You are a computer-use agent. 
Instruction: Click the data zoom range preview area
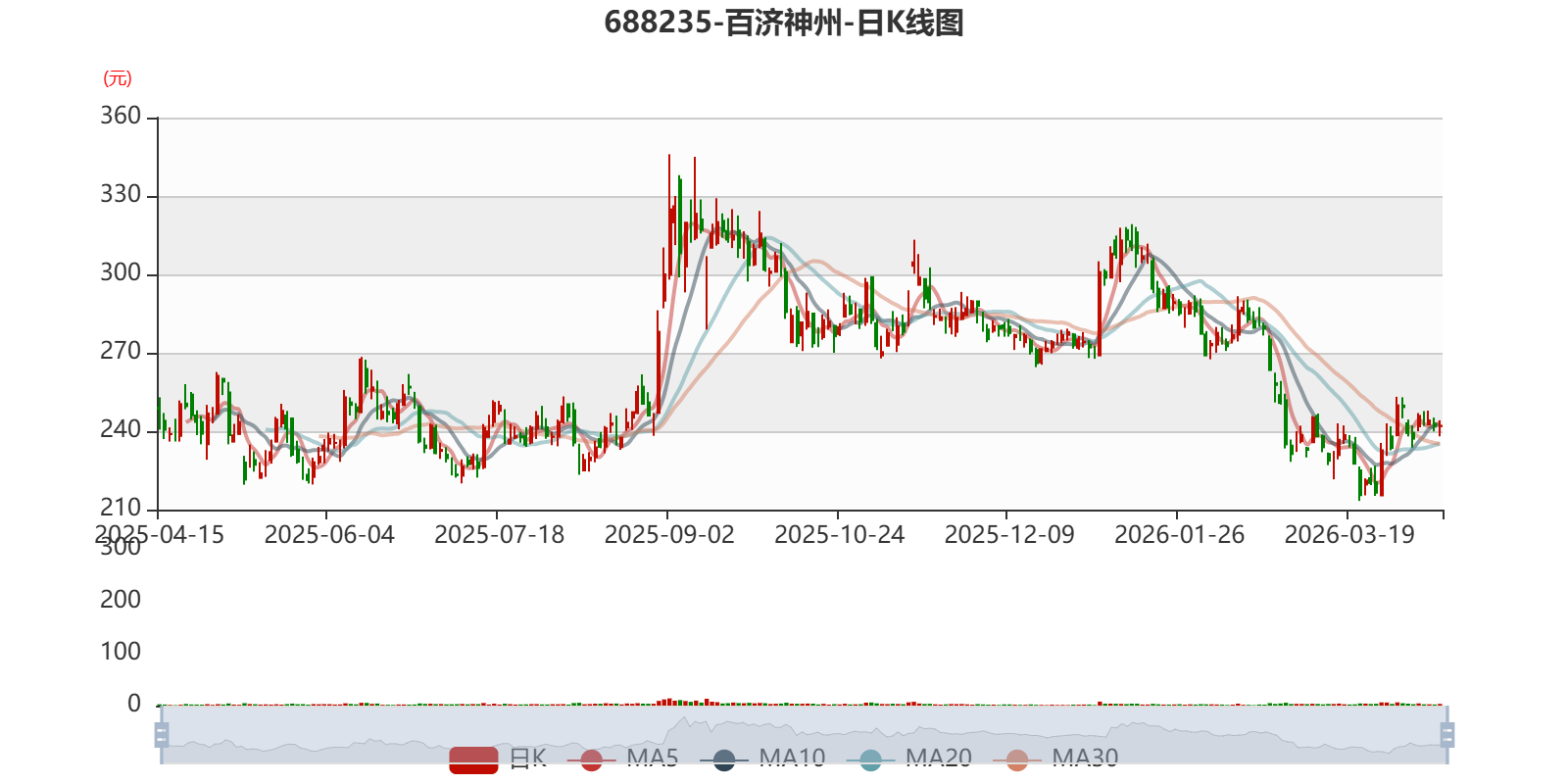[804, 735]
